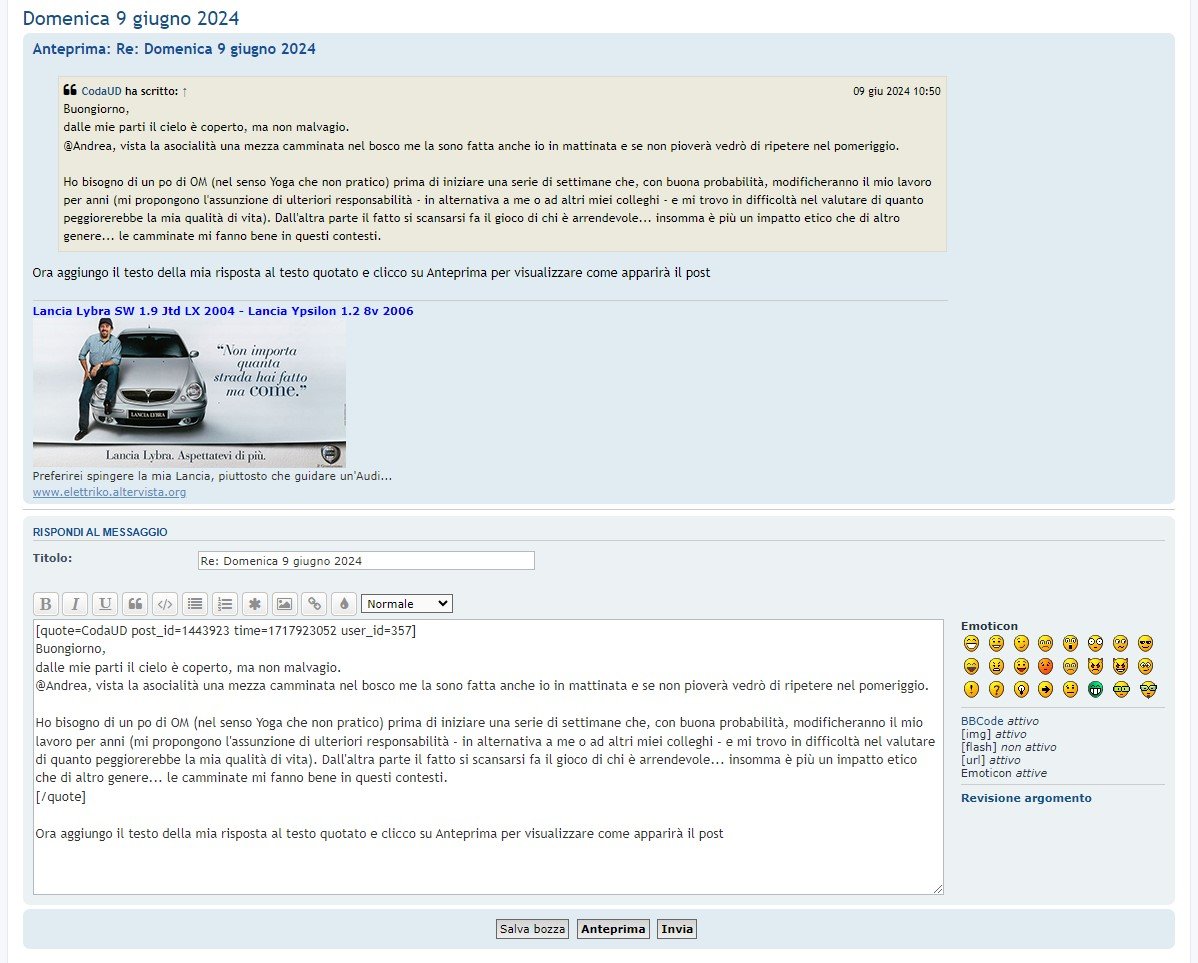Submit the reply with the Invia button
The height and width of the screenshot is (963, 1198).
point(677,929)
